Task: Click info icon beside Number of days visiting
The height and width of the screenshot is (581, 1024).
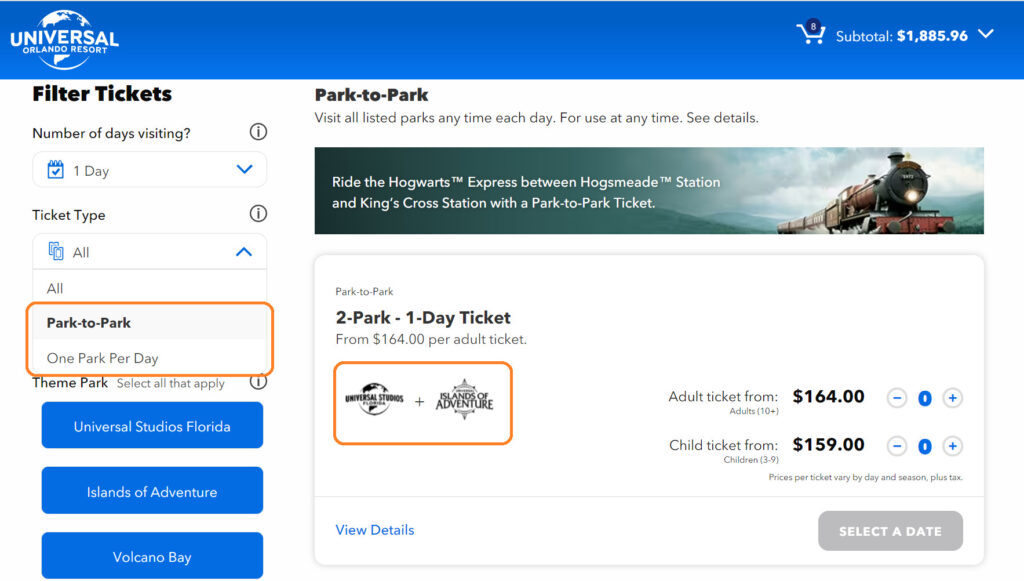Action: coord(258,132)
